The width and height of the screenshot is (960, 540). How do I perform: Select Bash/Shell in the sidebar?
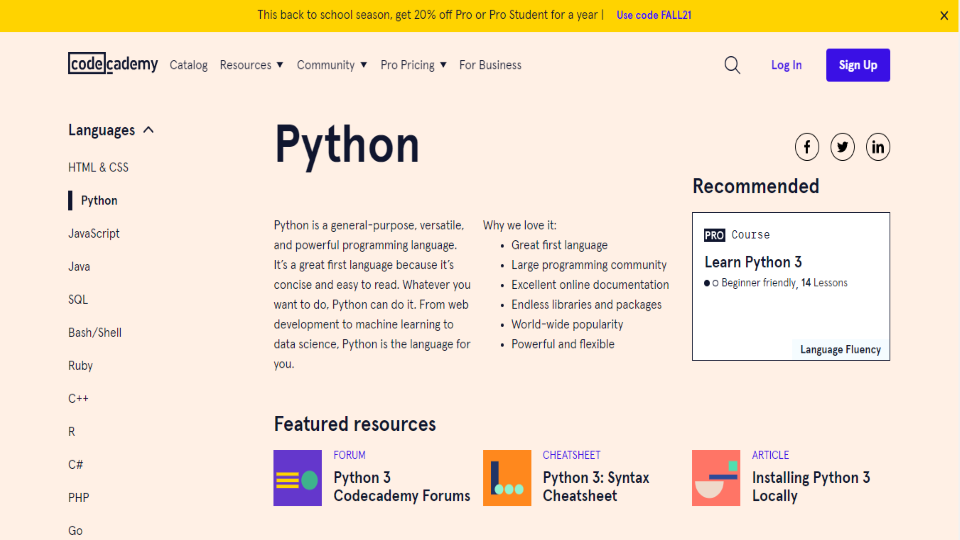coord(95,332)
